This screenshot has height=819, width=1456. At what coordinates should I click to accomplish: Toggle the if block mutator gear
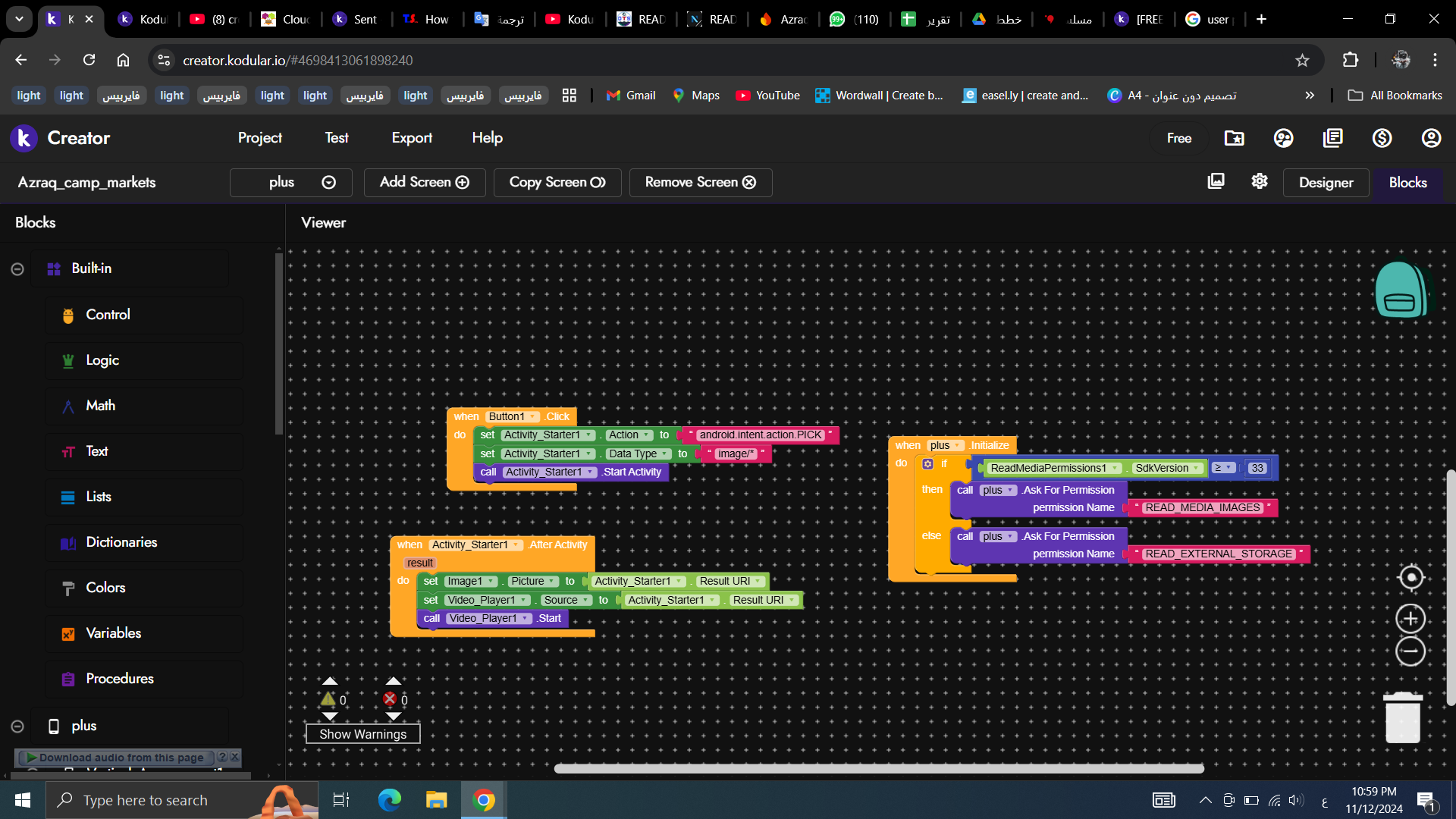tap(927, 464)
